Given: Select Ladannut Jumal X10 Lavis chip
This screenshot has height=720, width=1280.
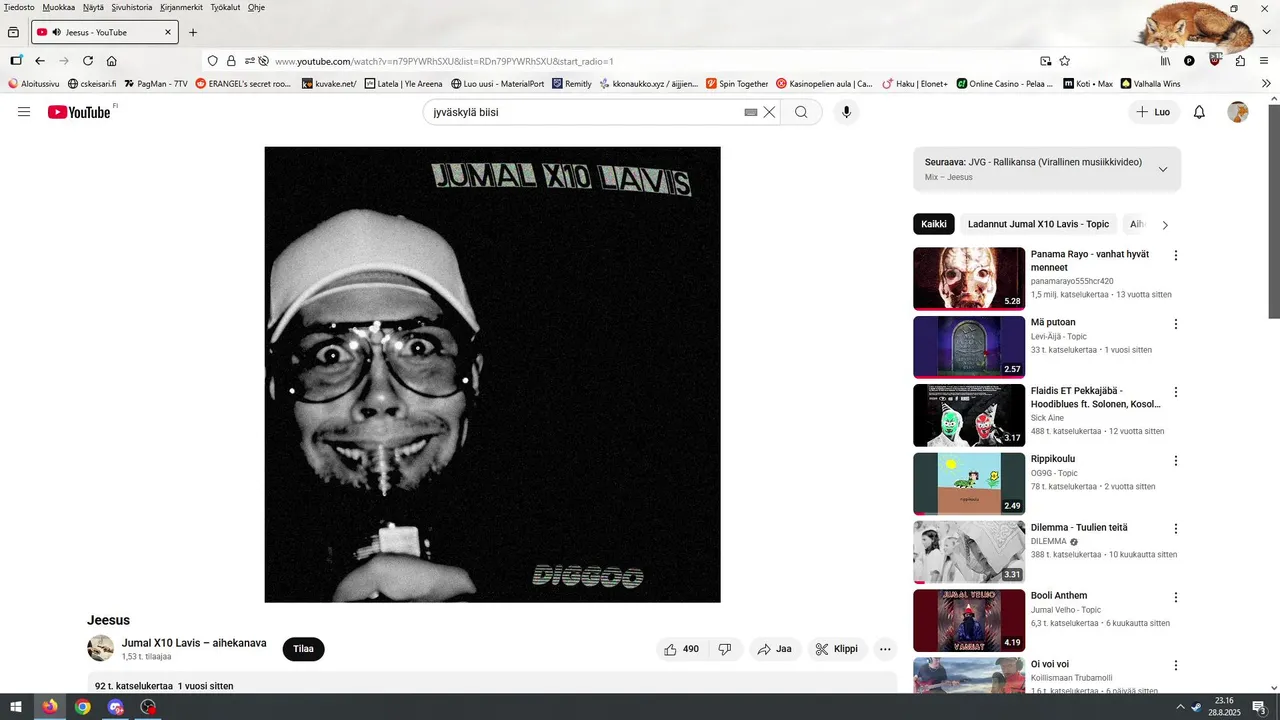Looking at the screenshot, I should pyautogui.click(x=1038, y=224).
